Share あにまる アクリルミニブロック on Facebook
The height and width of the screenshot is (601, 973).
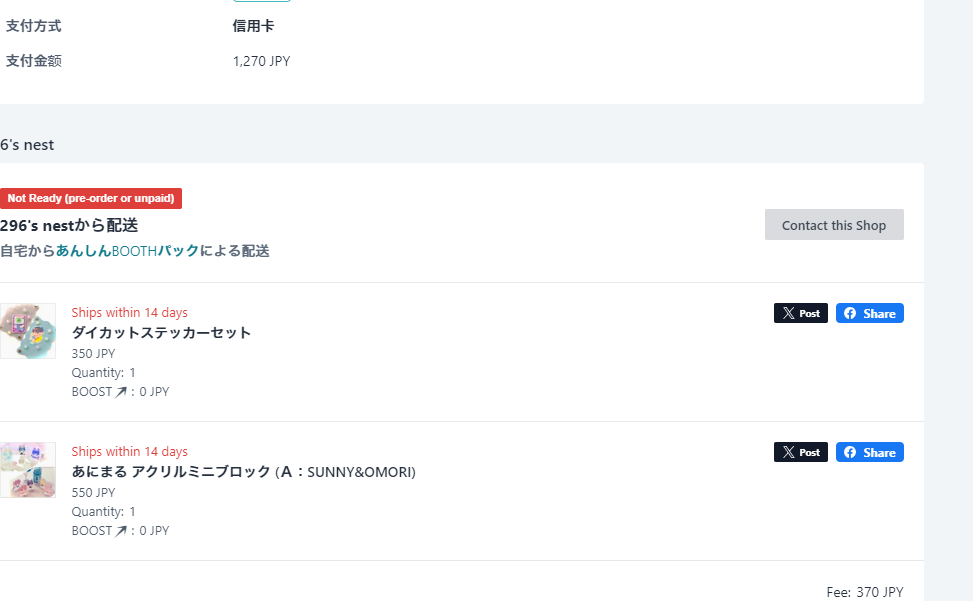tap(869, 452)
